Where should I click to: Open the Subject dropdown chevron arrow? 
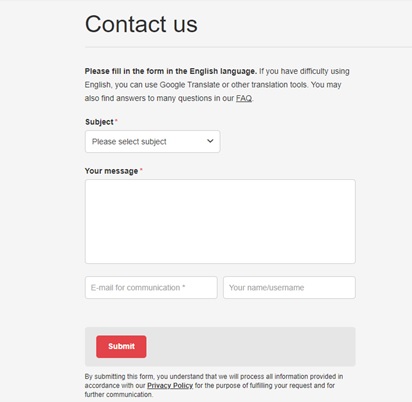tap(210, 141)
